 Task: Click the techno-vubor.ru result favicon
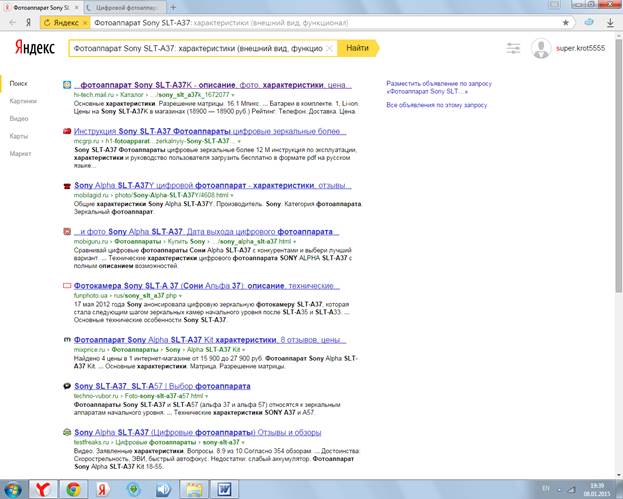click(x=67, y=386)
